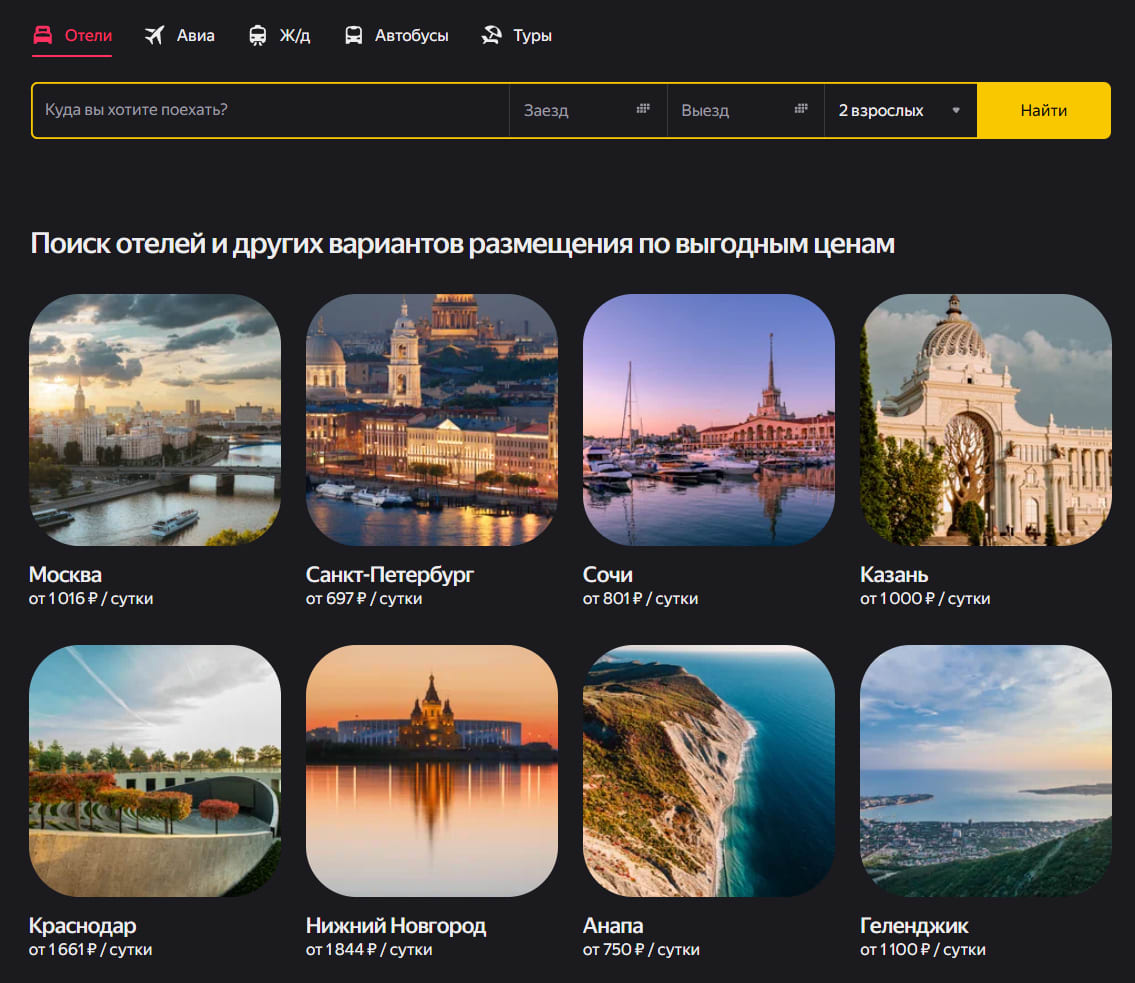The image size is (1135, 983).
Task: Switch to the Туры tab label
Action: tap(532, 35)
